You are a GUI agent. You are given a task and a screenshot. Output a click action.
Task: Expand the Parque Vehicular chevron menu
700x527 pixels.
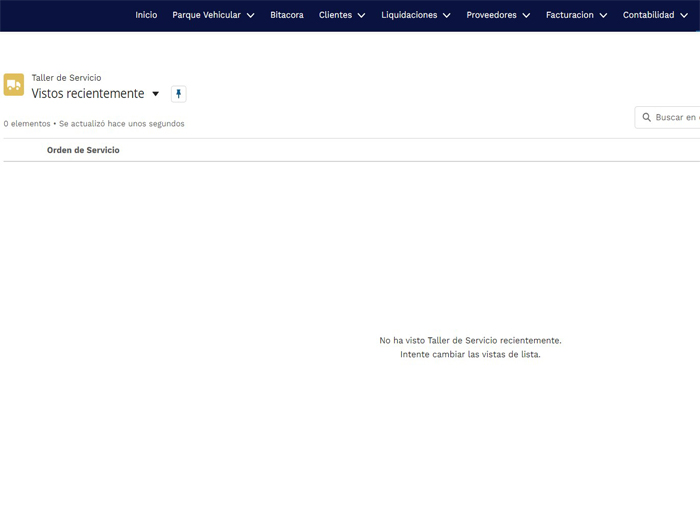click(250, 16)
